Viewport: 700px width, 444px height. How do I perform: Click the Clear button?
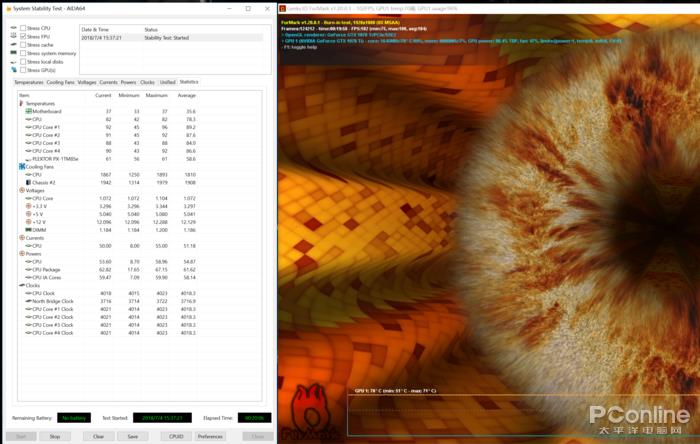tap(99, 436)
